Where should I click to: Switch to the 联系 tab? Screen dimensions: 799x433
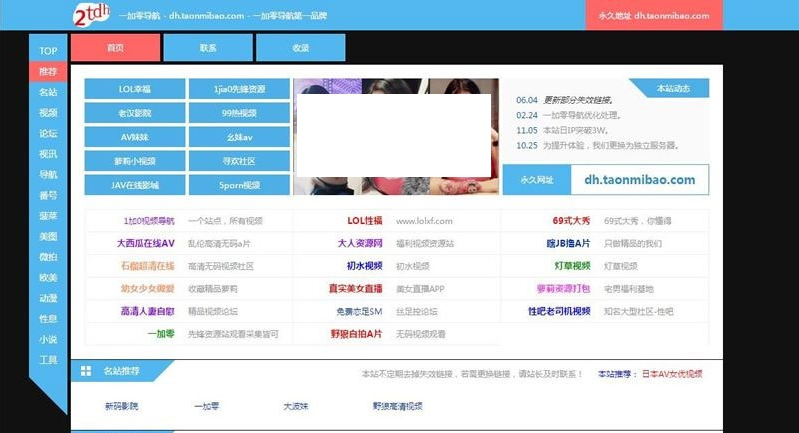pyautogui.click(x=208, y=48)
